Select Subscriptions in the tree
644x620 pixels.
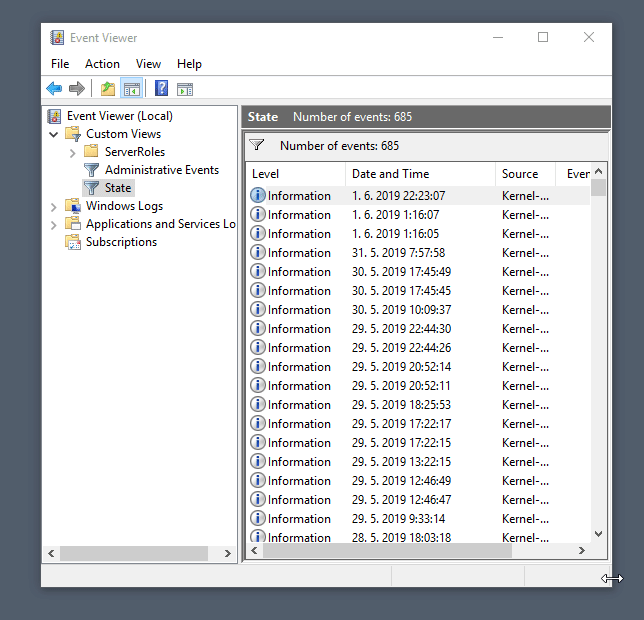pos(121,242)
